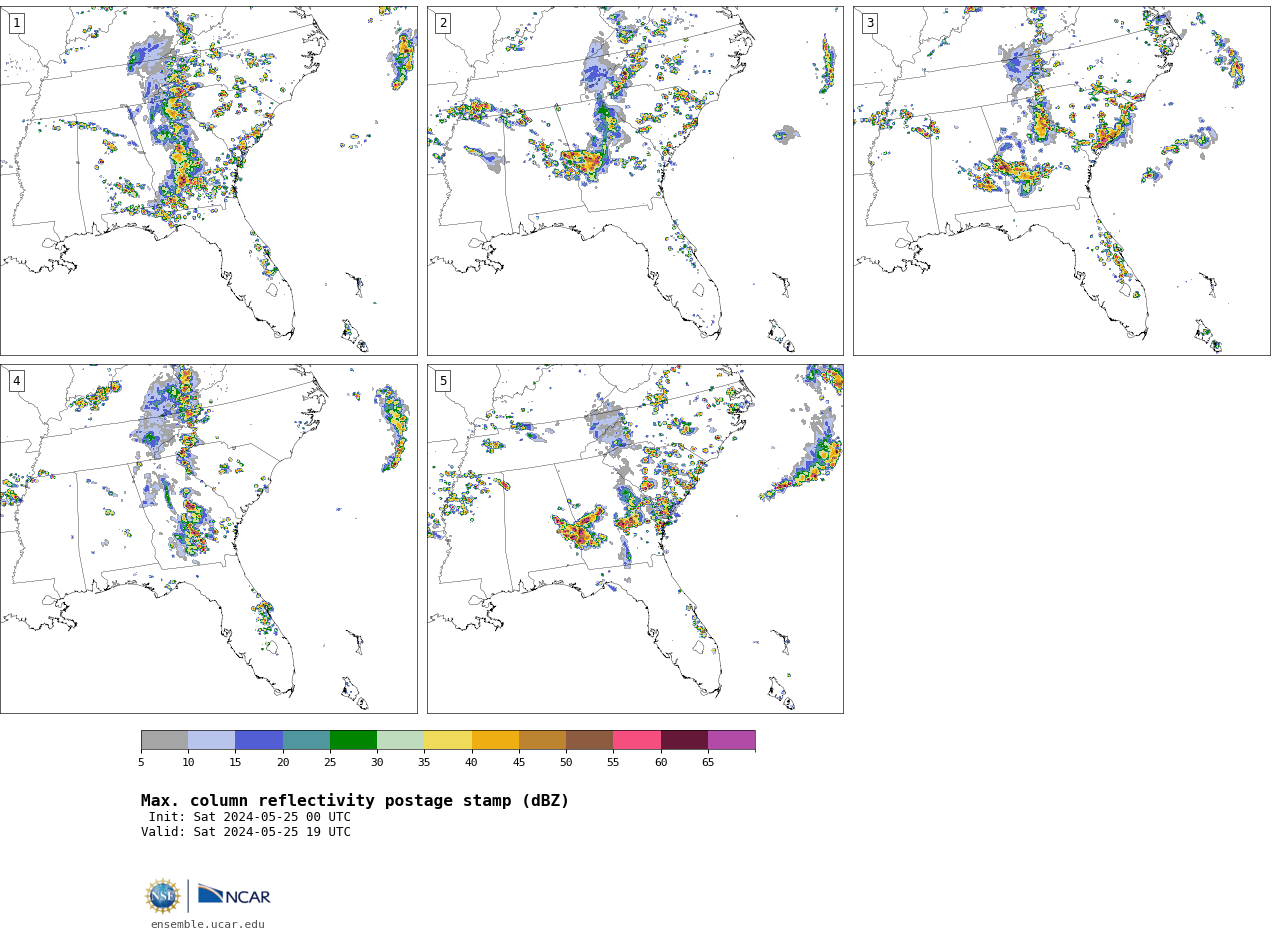Click the panel number 3 label box
Image resolution: width=1280 pixels, height=936 pixels.
869,23
